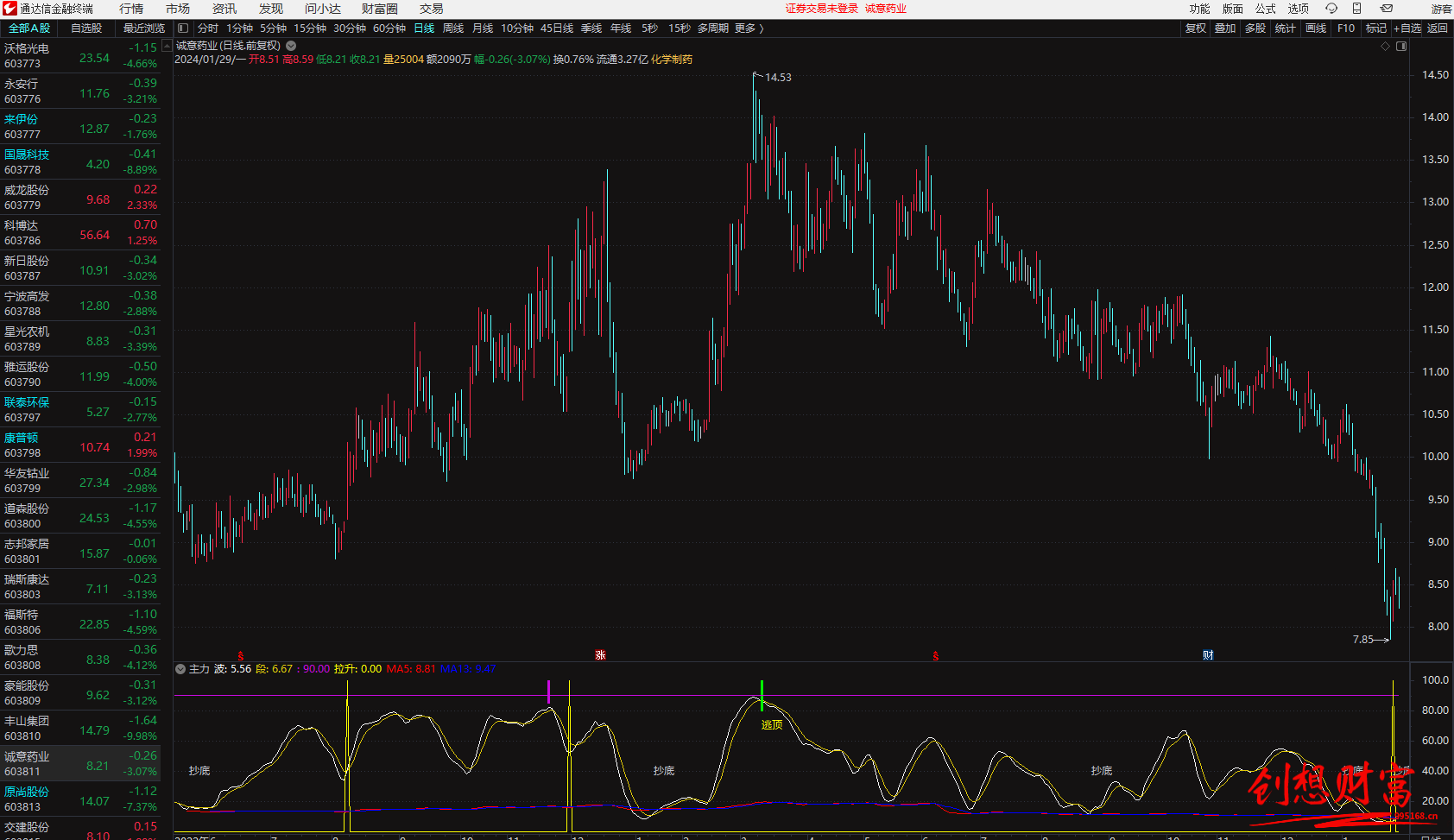Viewport: 1454px width, 840px height.
Task: Toggle right panel layout icon above chart
Action: (1401, 47)
